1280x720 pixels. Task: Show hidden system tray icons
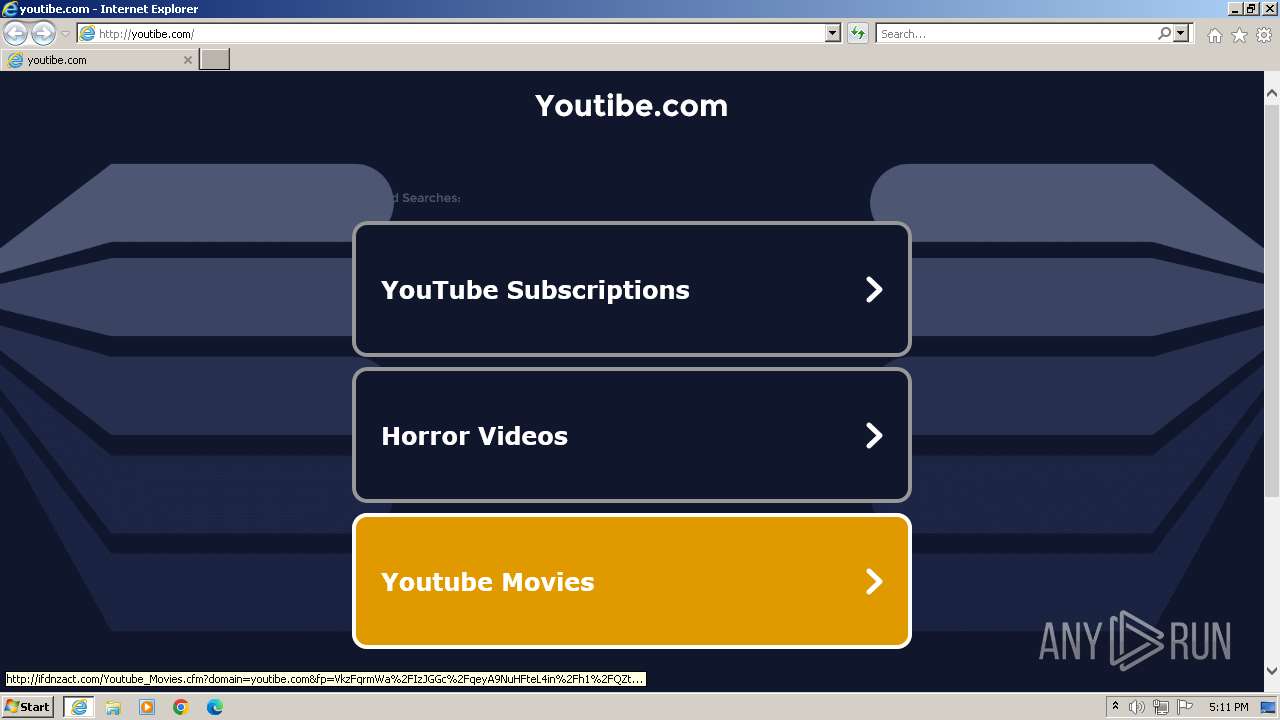1115,707
